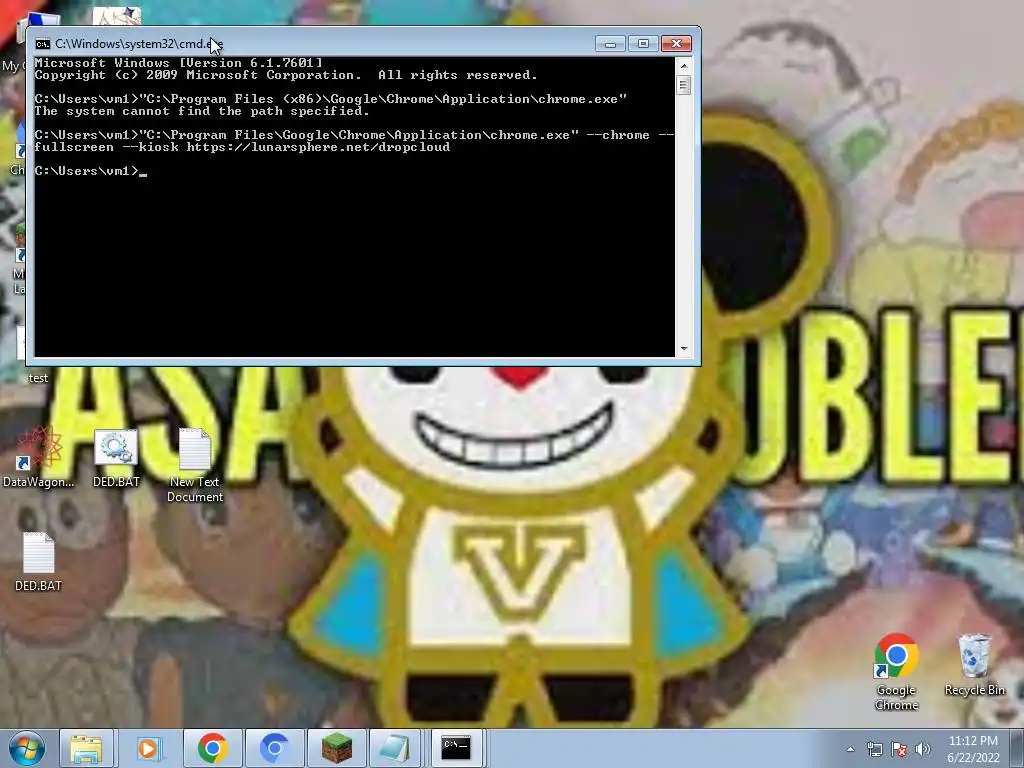This screenshot has height=768, width=1024.
Task: Open the clock showing 11:12 PM
Action: pyautogui.click(x=973, y=749)
